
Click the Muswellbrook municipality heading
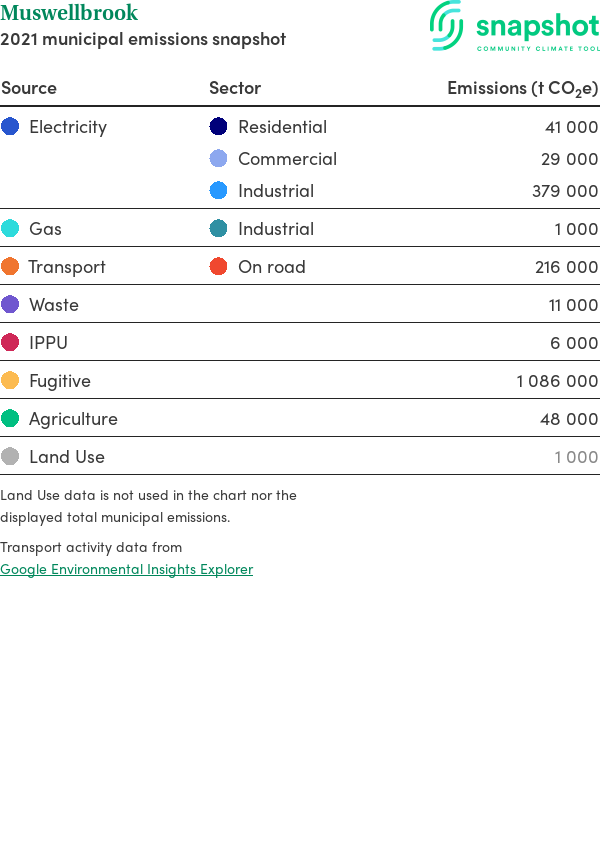[x=69, y=14]
